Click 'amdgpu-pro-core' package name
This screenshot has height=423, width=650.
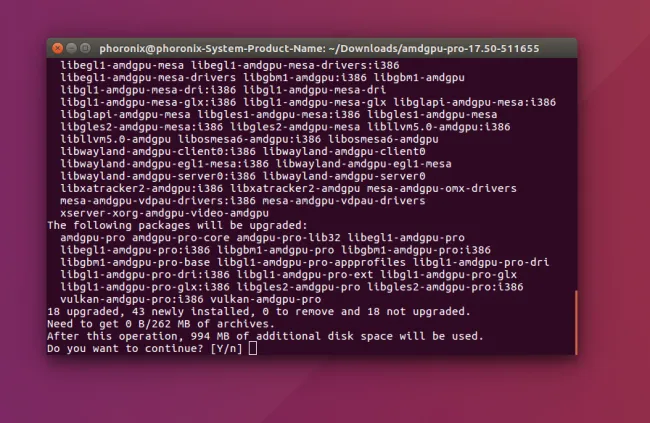tap(181, 238)
